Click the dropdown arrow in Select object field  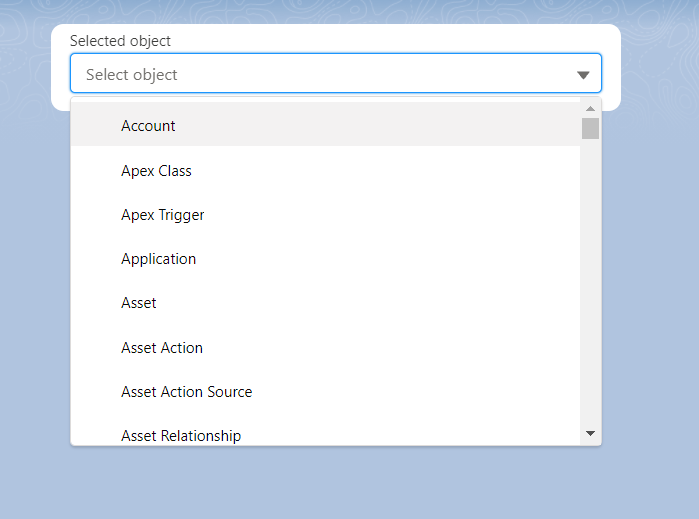(x=583, y=75)
